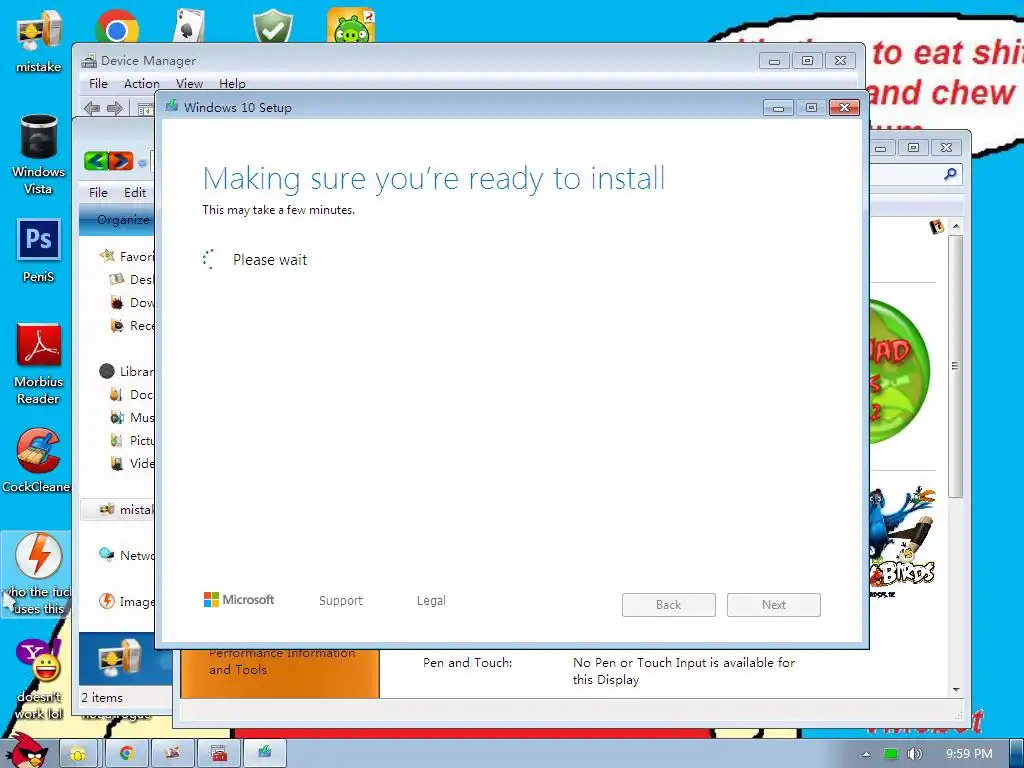
Task: Click Device Manager forward arrow icon
Action: (x=114, y=108)
